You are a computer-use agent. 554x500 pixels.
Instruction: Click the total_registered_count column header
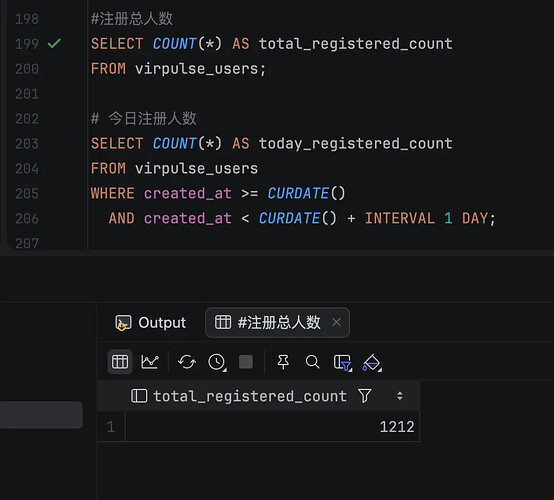[250, 396]
